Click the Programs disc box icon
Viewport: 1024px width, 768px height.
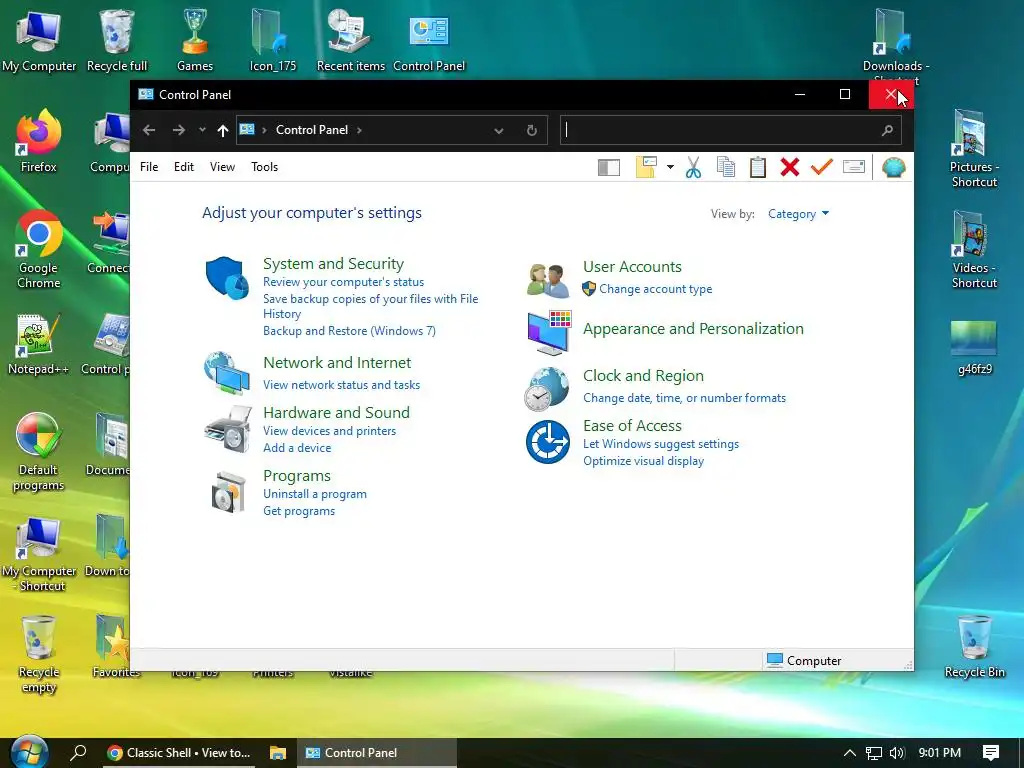(228, 492)
